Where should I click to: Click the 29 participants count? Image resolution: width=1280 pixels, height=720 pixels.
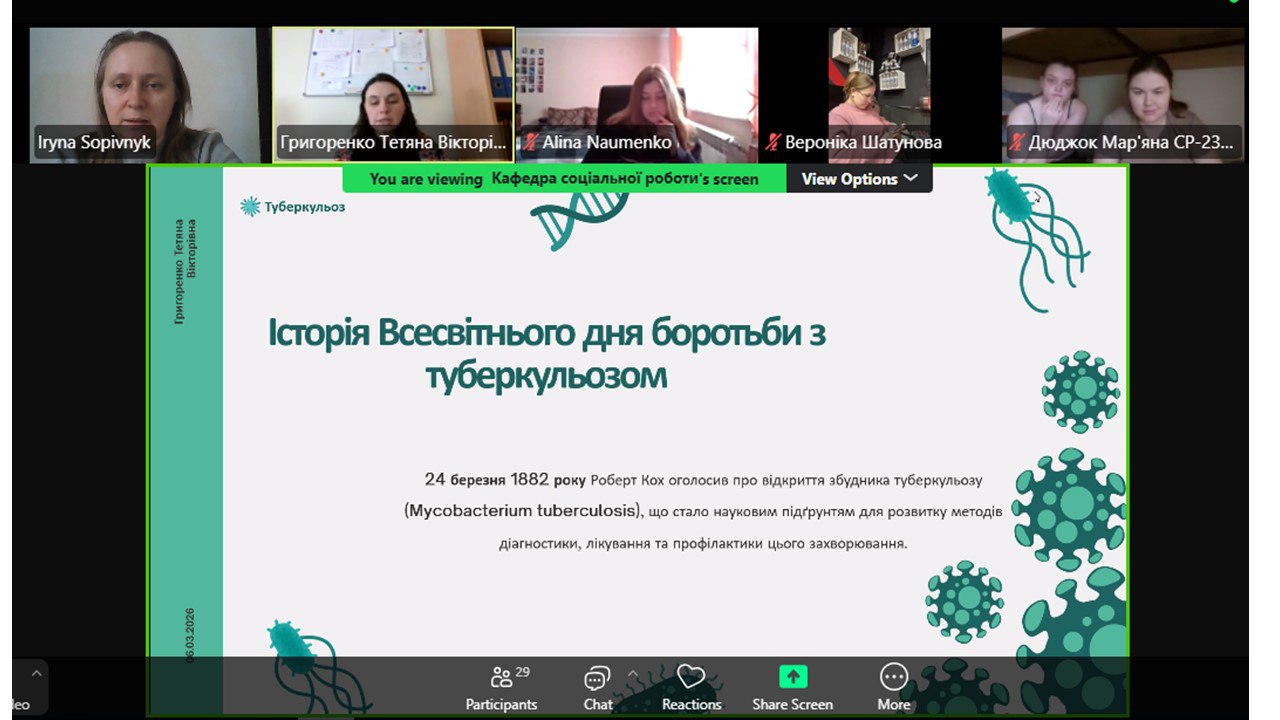(523, 671)
